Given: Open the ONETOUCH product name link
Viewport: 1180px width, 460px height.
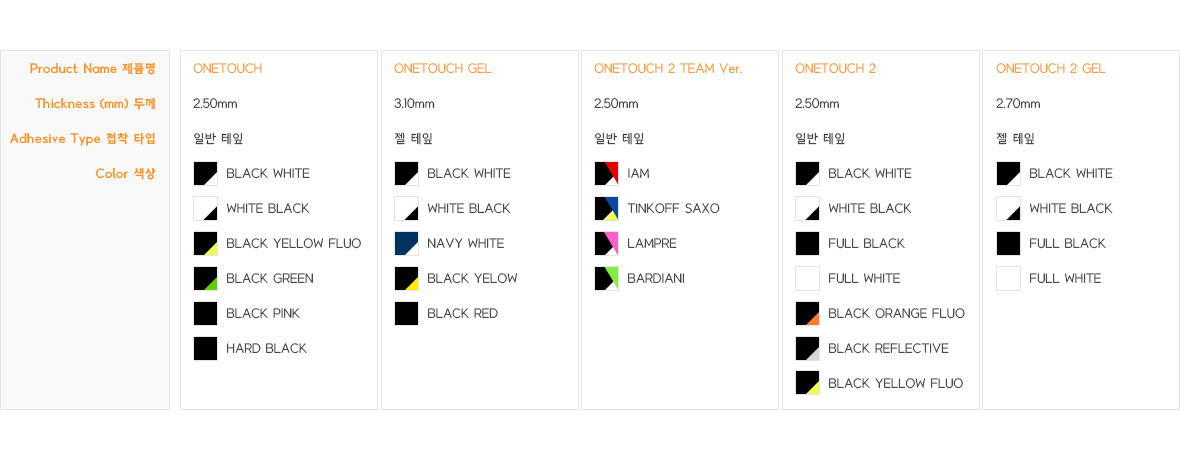Looking at the screenshot, I should pyautogui.click(x=227, y=69).
